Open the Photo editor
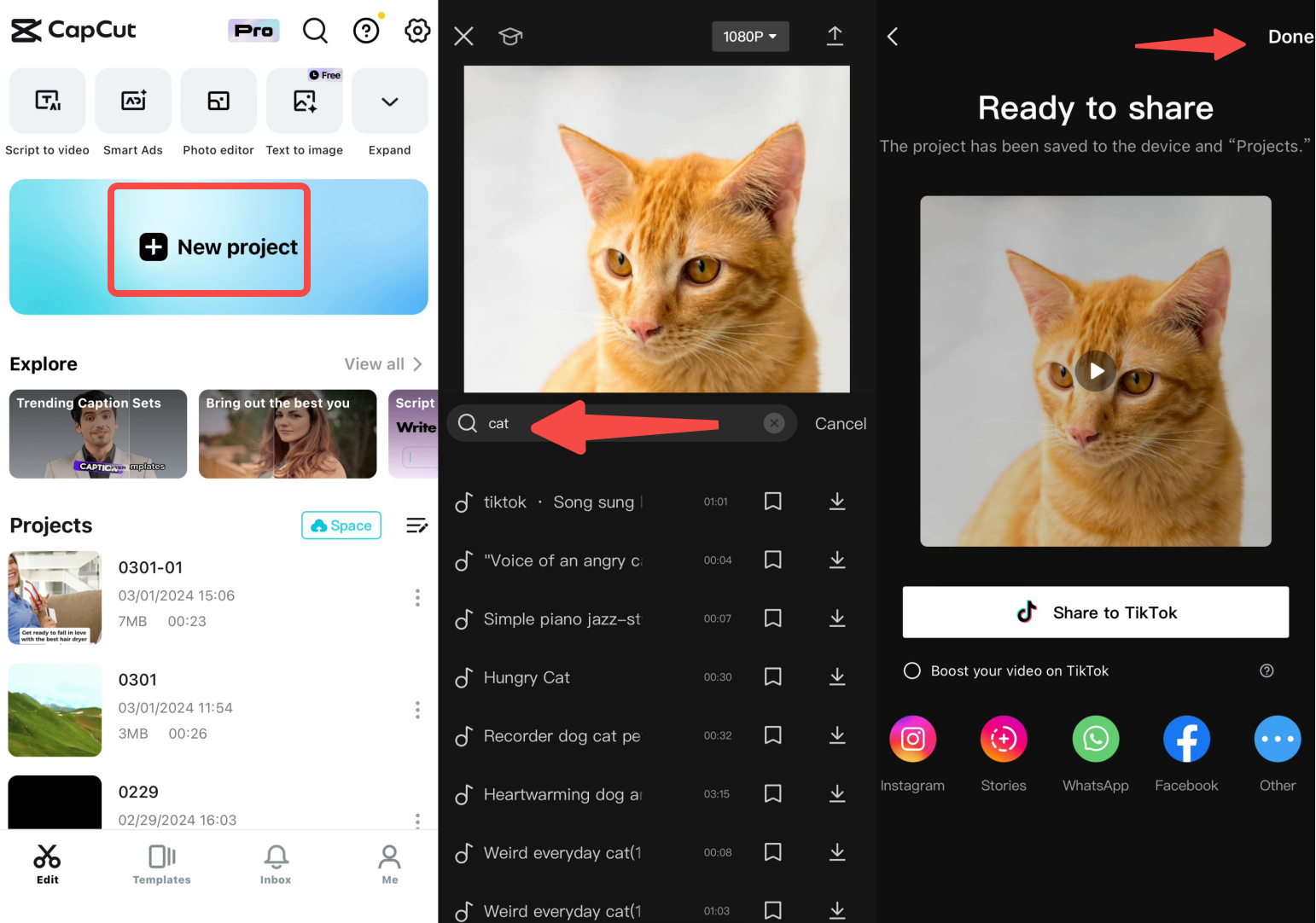The width and height of the screenshot is (1316, 923). point(218,101)
